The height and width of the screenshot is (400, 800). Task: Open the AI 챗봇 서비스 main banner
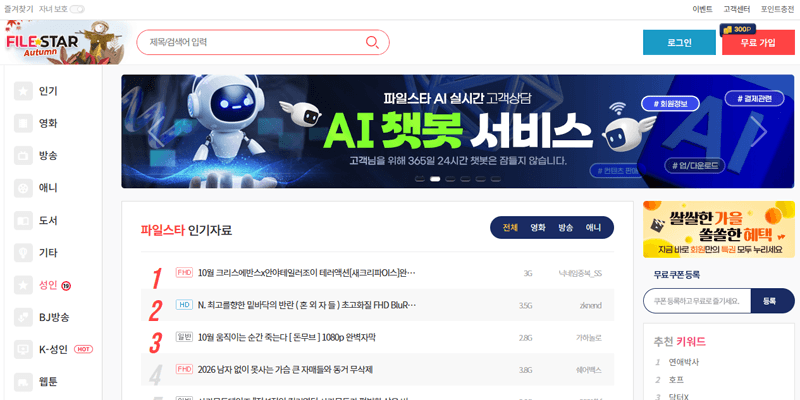[x=458, y=131]
